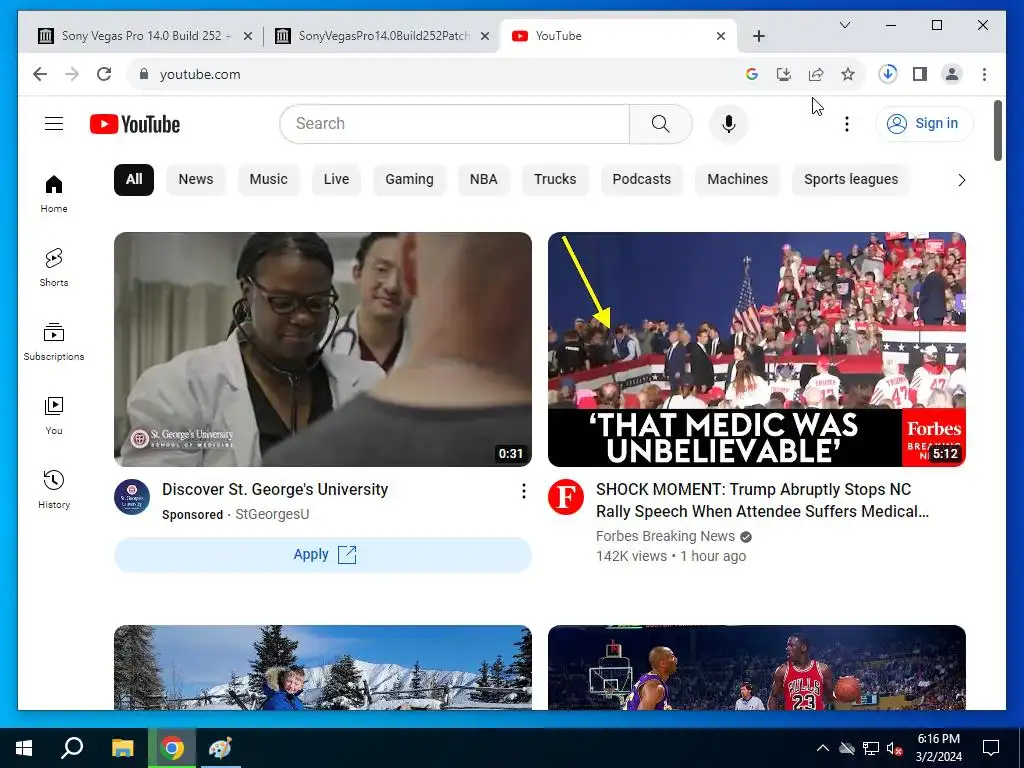
Task: Bookmark this page with star icon
Action: [x=848, y=74]
